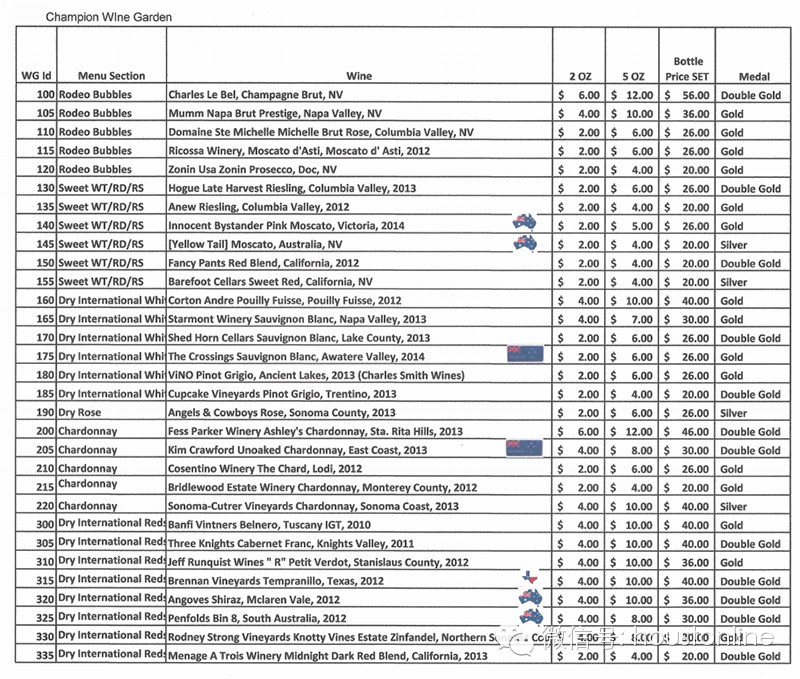Click the Australia flag beside Penfolds Bin 8
The image size is (800, 679).
(x=531, y=616)
